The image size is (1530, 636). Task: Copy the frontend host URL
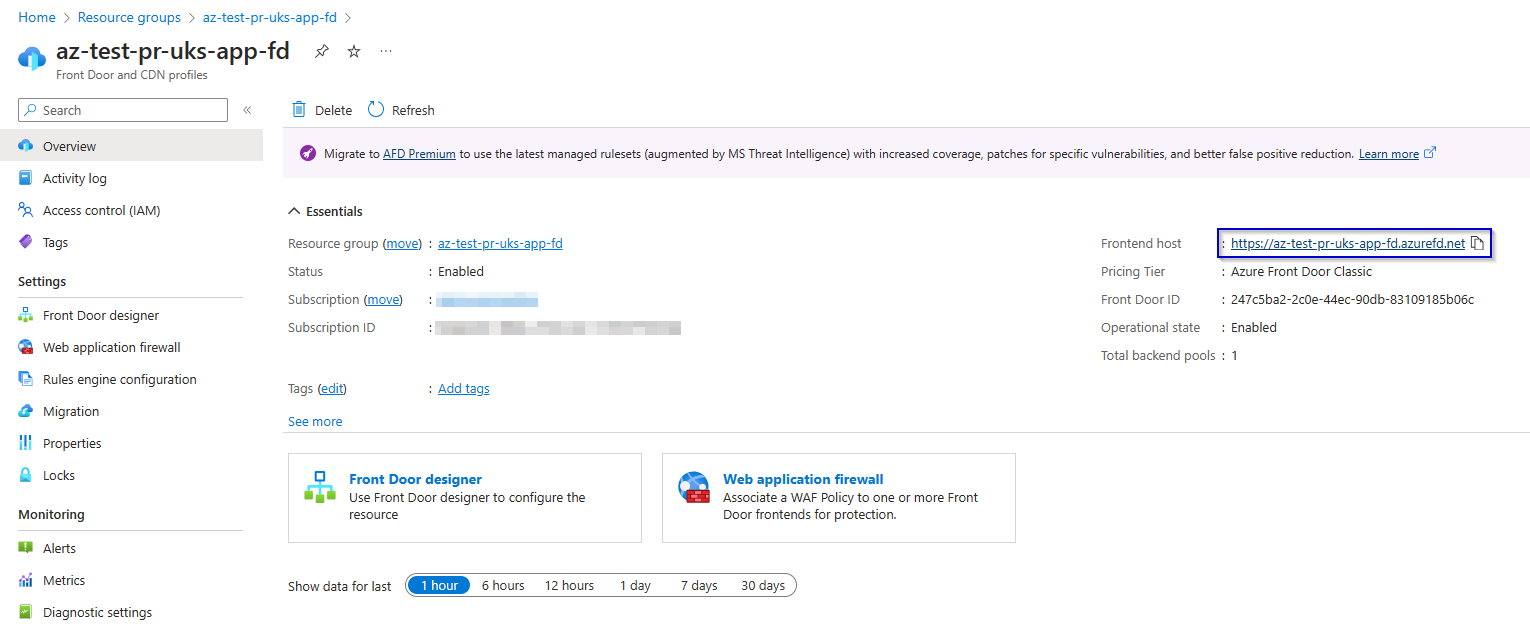tap(1477, 243)
